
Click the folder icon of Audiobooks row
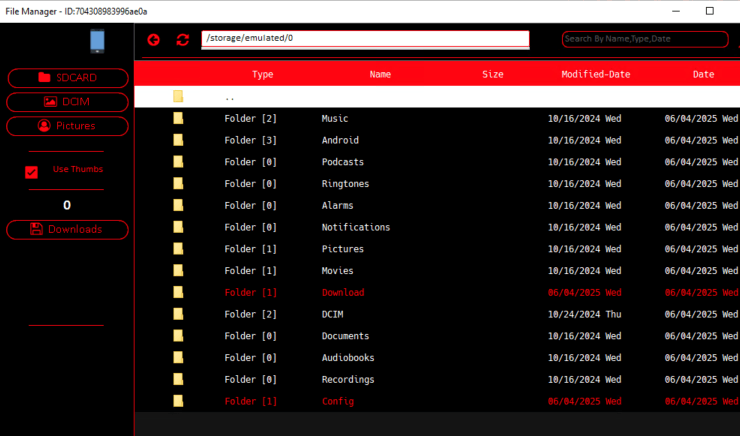tap(178, 357)
